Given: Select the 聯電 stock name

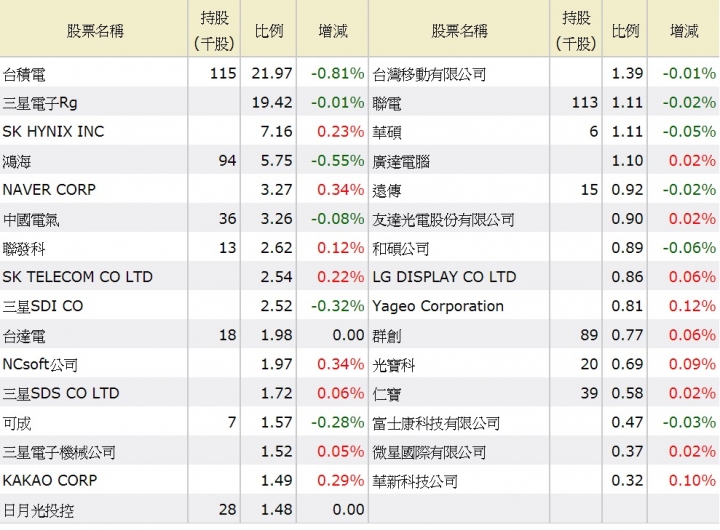Looking at the screenshot, I should [387, 103].
